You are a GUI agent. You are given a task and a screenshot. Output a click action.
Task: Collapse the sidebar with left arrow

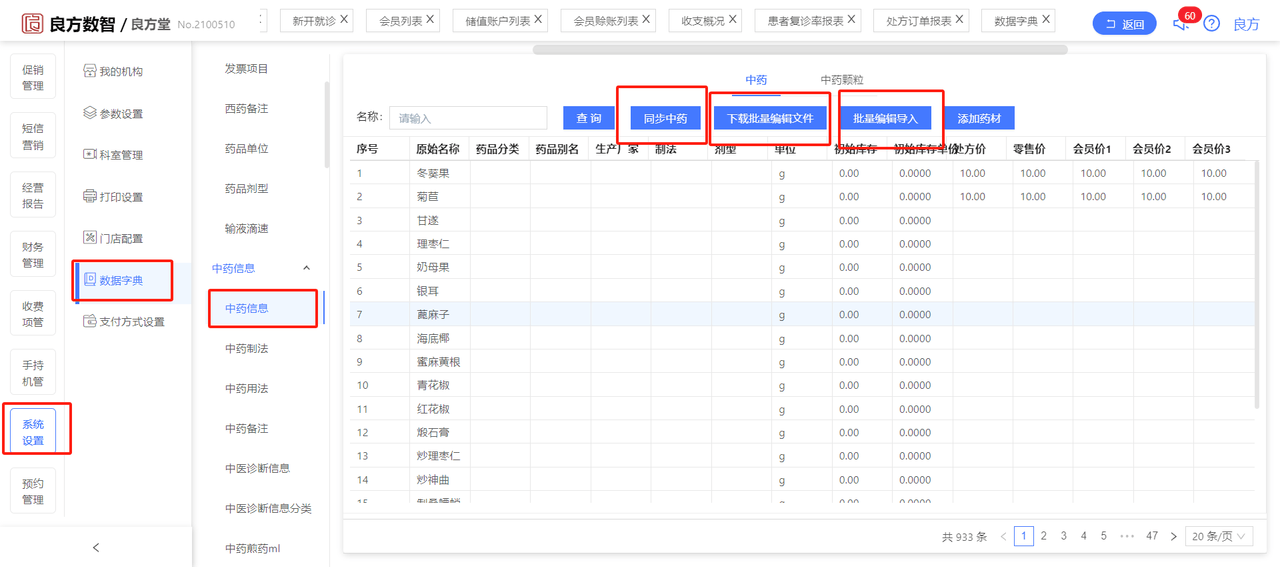click(x=96, y=547)
